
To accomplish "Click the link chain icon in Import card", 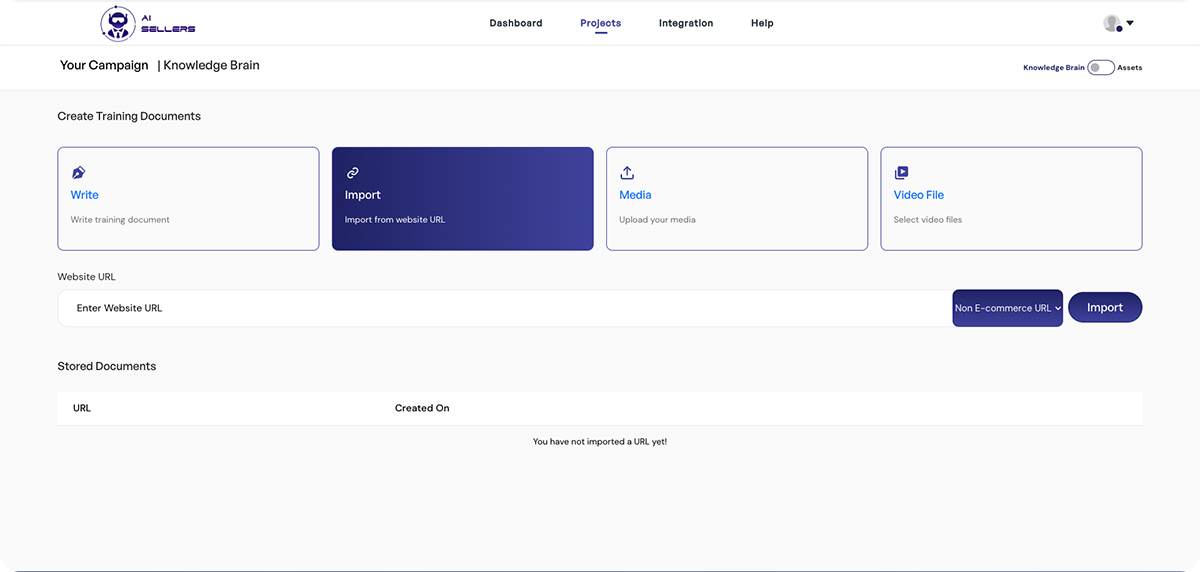I will [352, 173].
